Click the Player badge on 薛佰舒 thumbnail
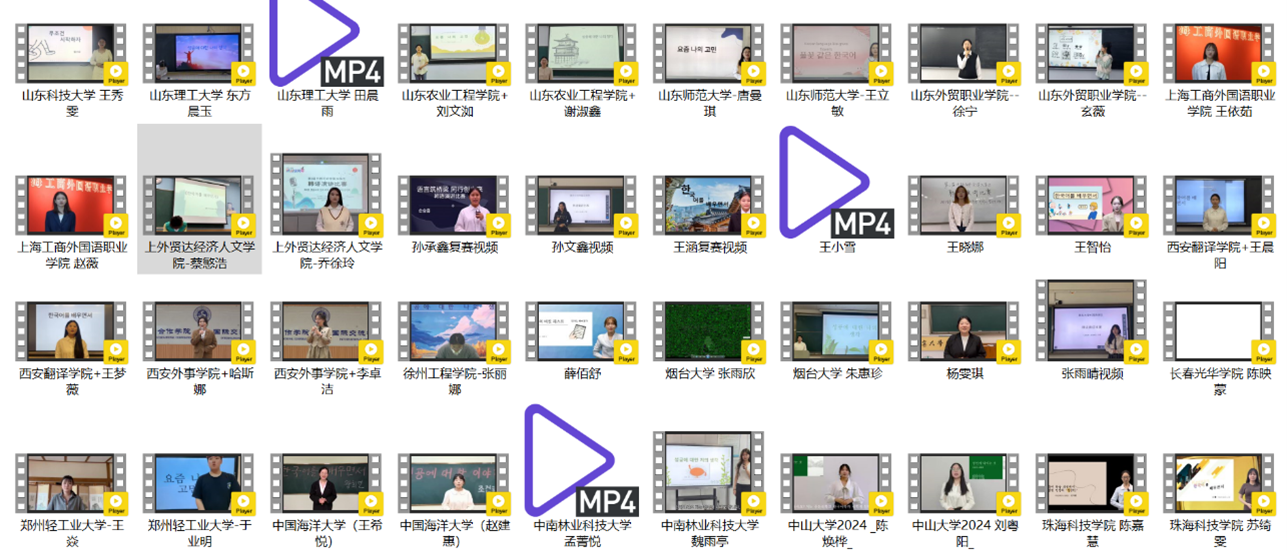Viewport: 1287px width, 551px height. 625,350
